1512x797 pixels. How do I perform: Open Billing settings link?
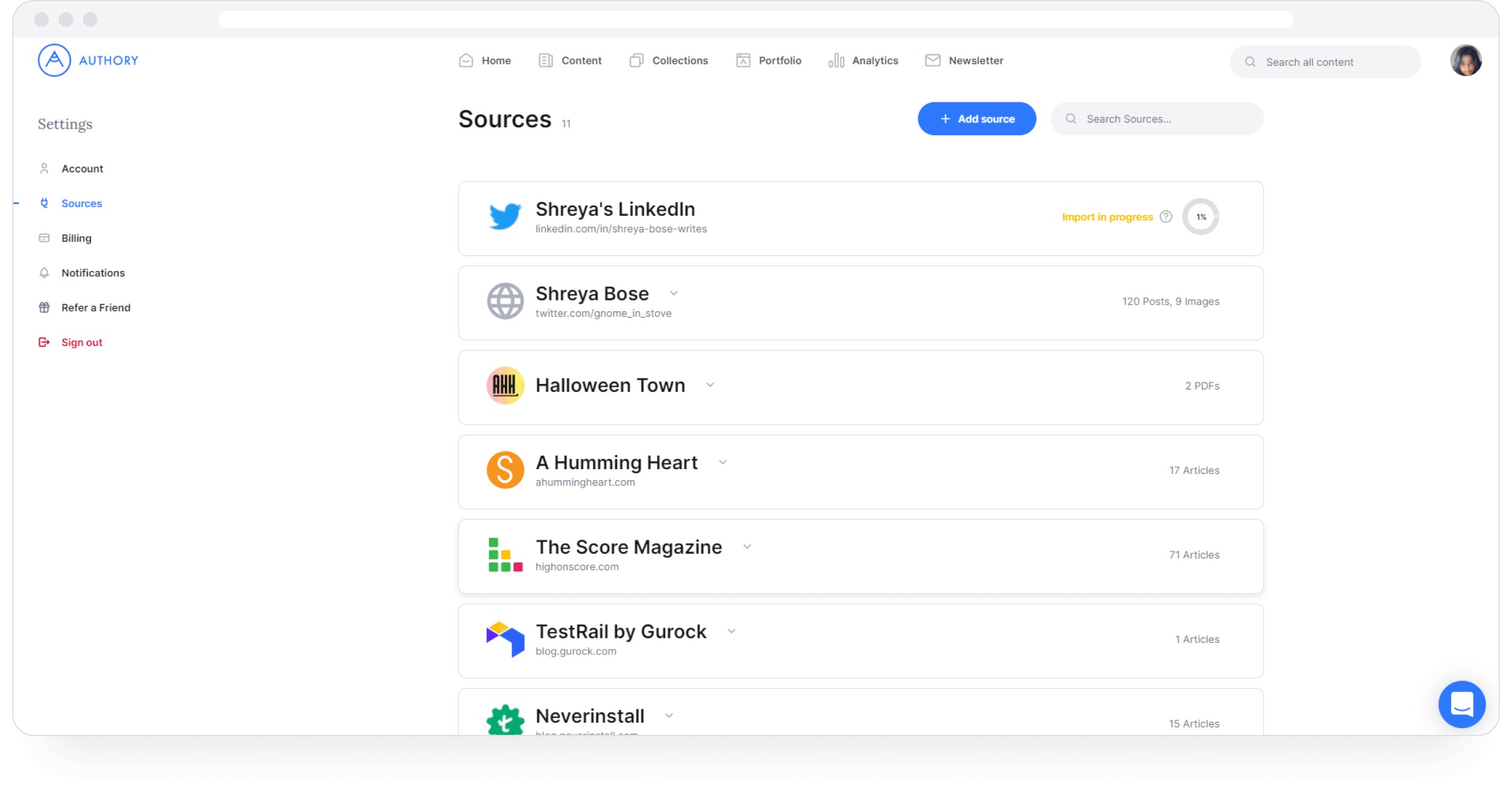pyautogui.click(x=76, y=238)
